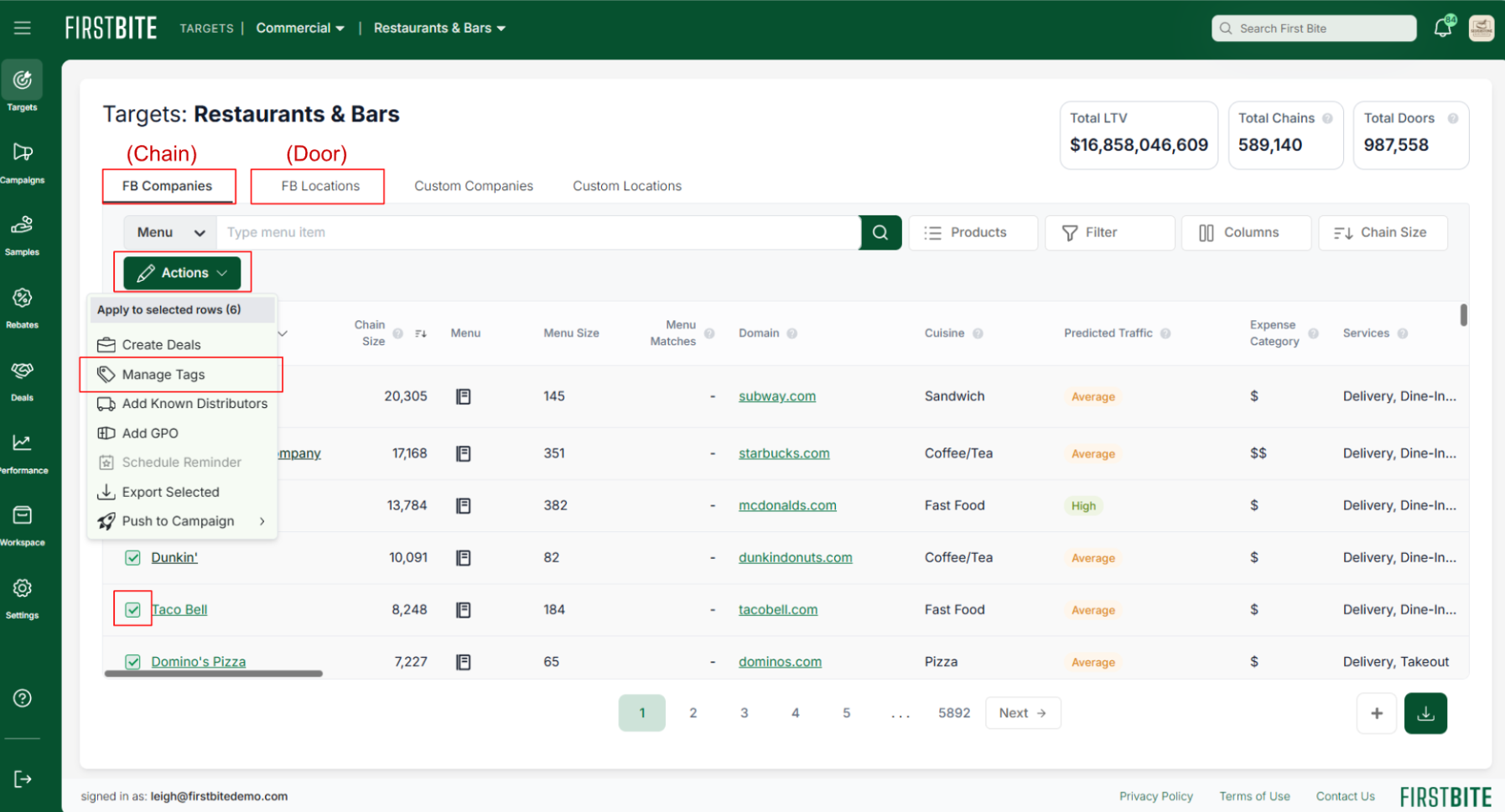The image size is (1505, 812).
Task: Open the menu icon for Domino's Pizza row
Action: 463,662
